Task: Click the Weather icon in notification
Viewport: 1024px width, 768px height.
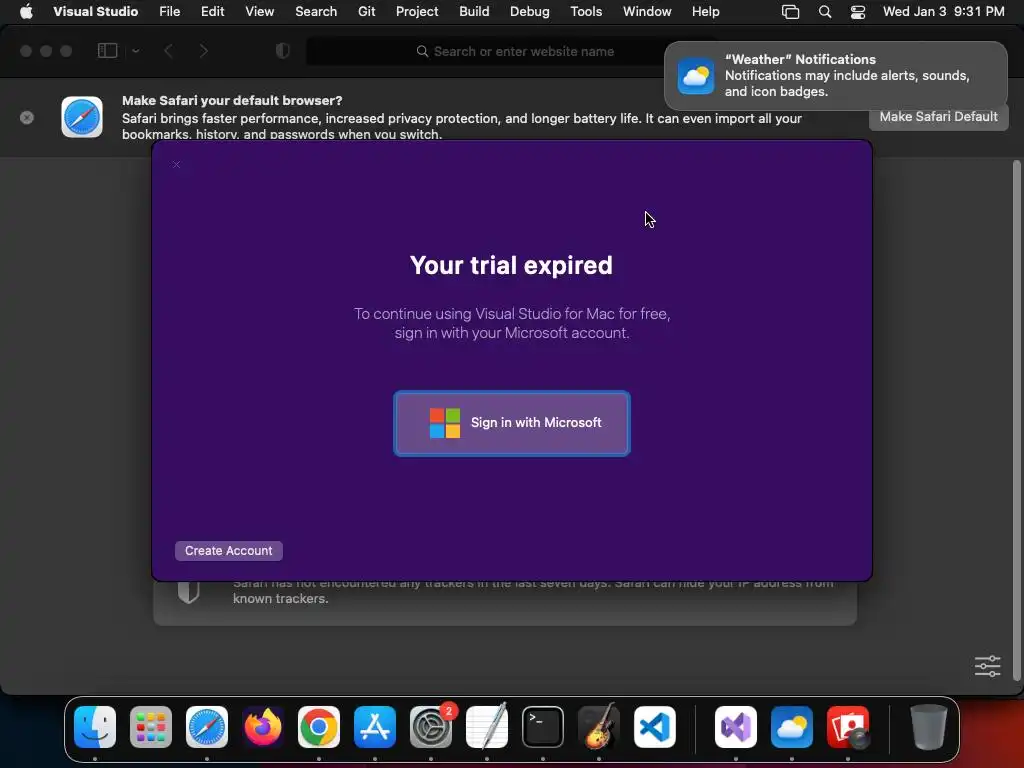Action: [696, 76]
